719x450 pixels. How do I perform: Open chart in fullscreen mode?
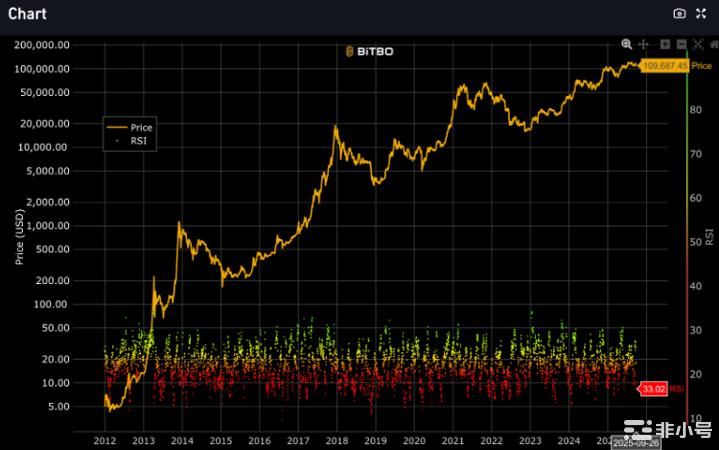pyautogui.click(x=700, y=14)
